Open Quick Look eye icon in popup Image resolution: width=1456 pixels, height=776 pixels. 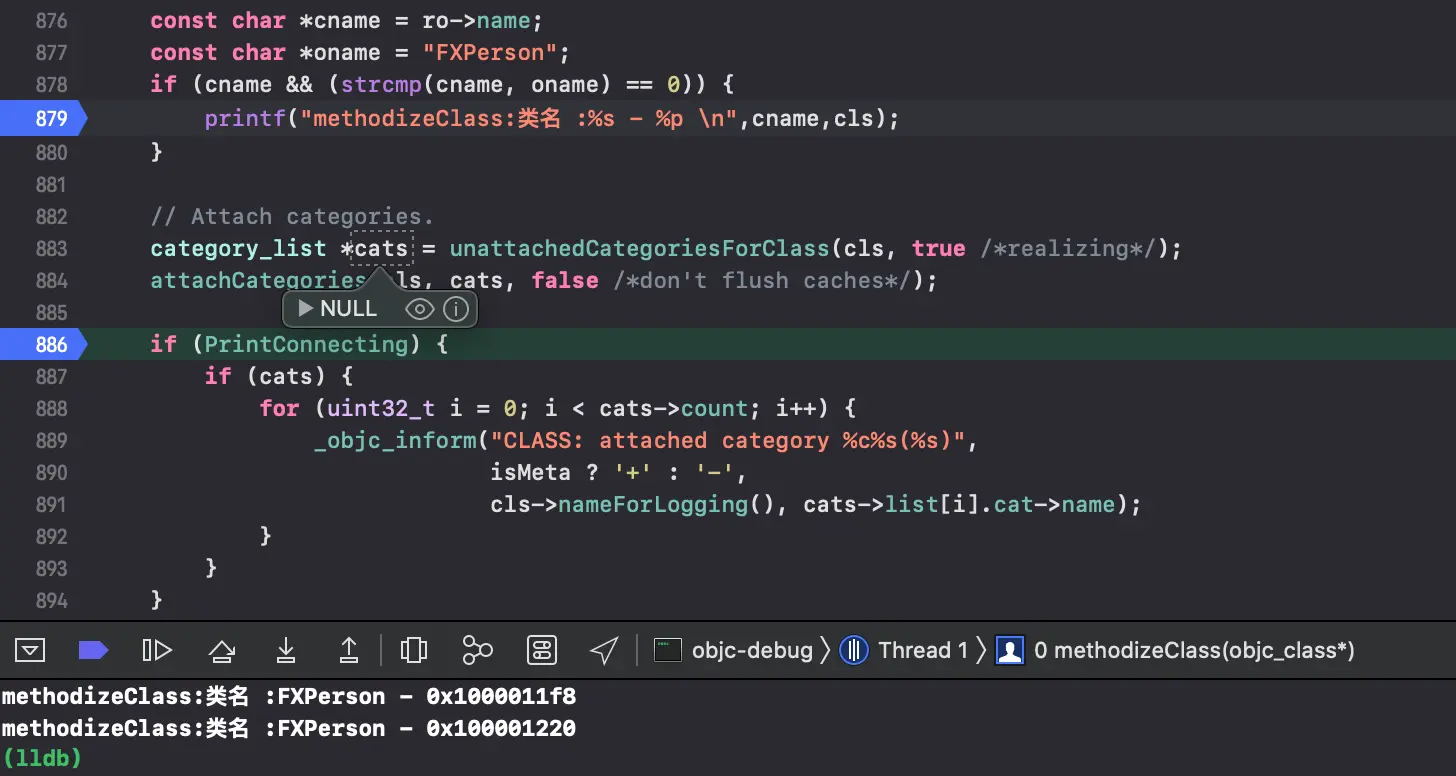pos(419,309)
